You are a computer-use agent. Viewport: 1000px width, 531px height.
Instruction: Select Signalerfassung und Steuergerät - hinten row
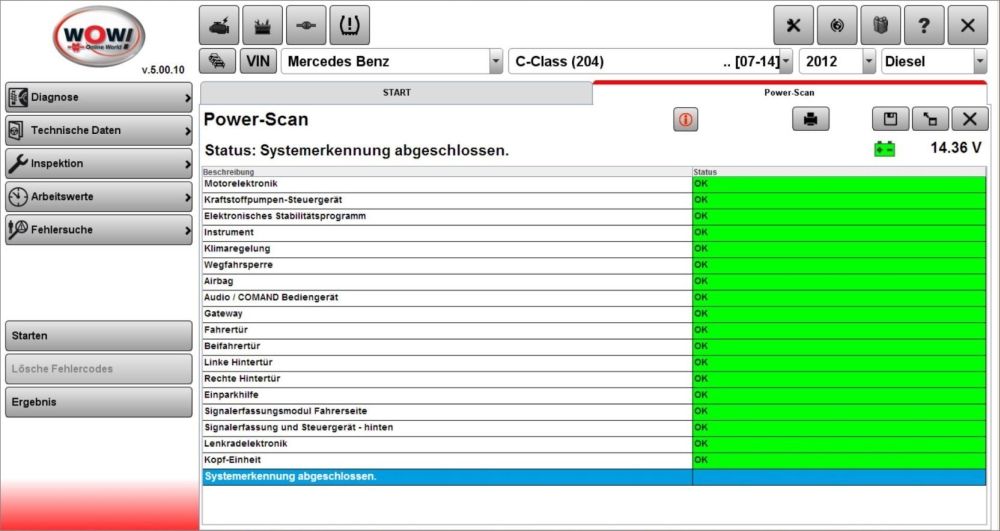point(594,428)
